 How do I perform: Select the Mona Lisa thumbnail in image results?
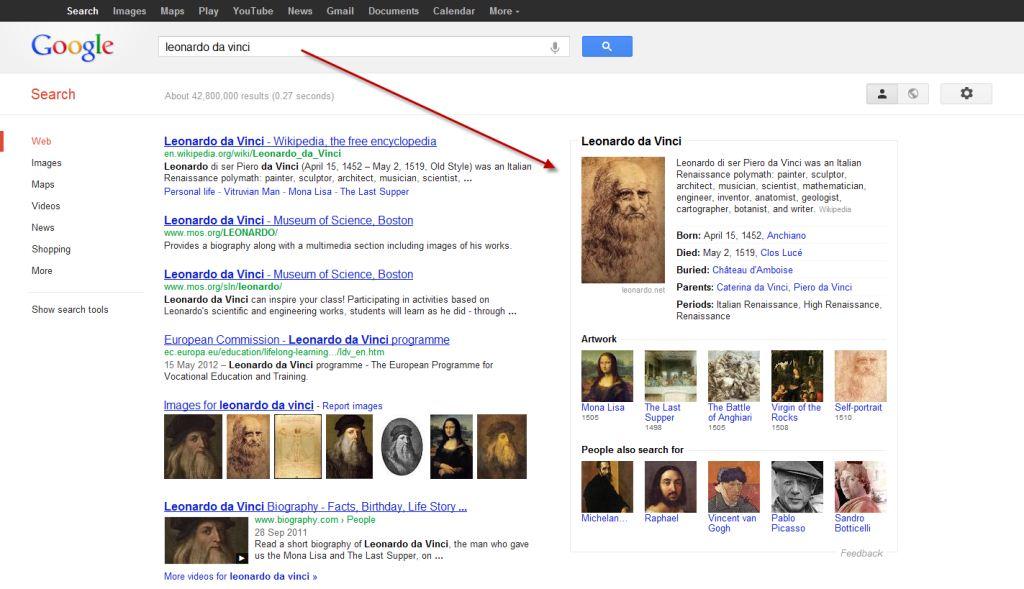pos(451,447)
